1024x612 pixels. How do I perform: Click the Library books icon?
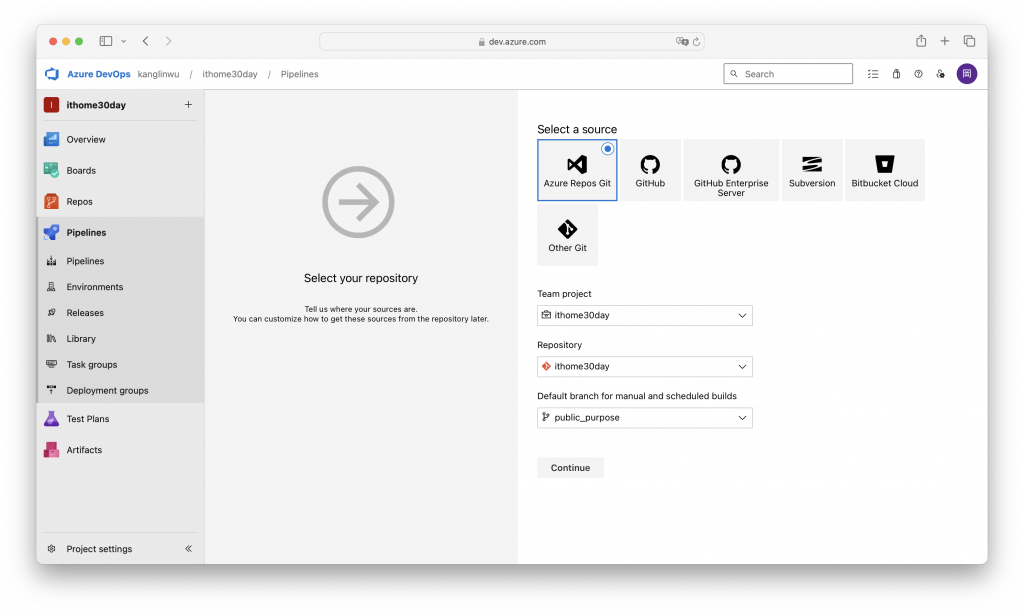click(51, 338)
